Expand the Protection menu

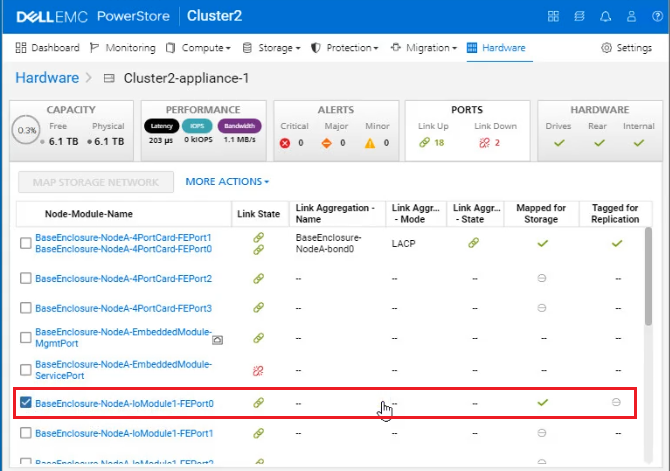click(344, 47)
